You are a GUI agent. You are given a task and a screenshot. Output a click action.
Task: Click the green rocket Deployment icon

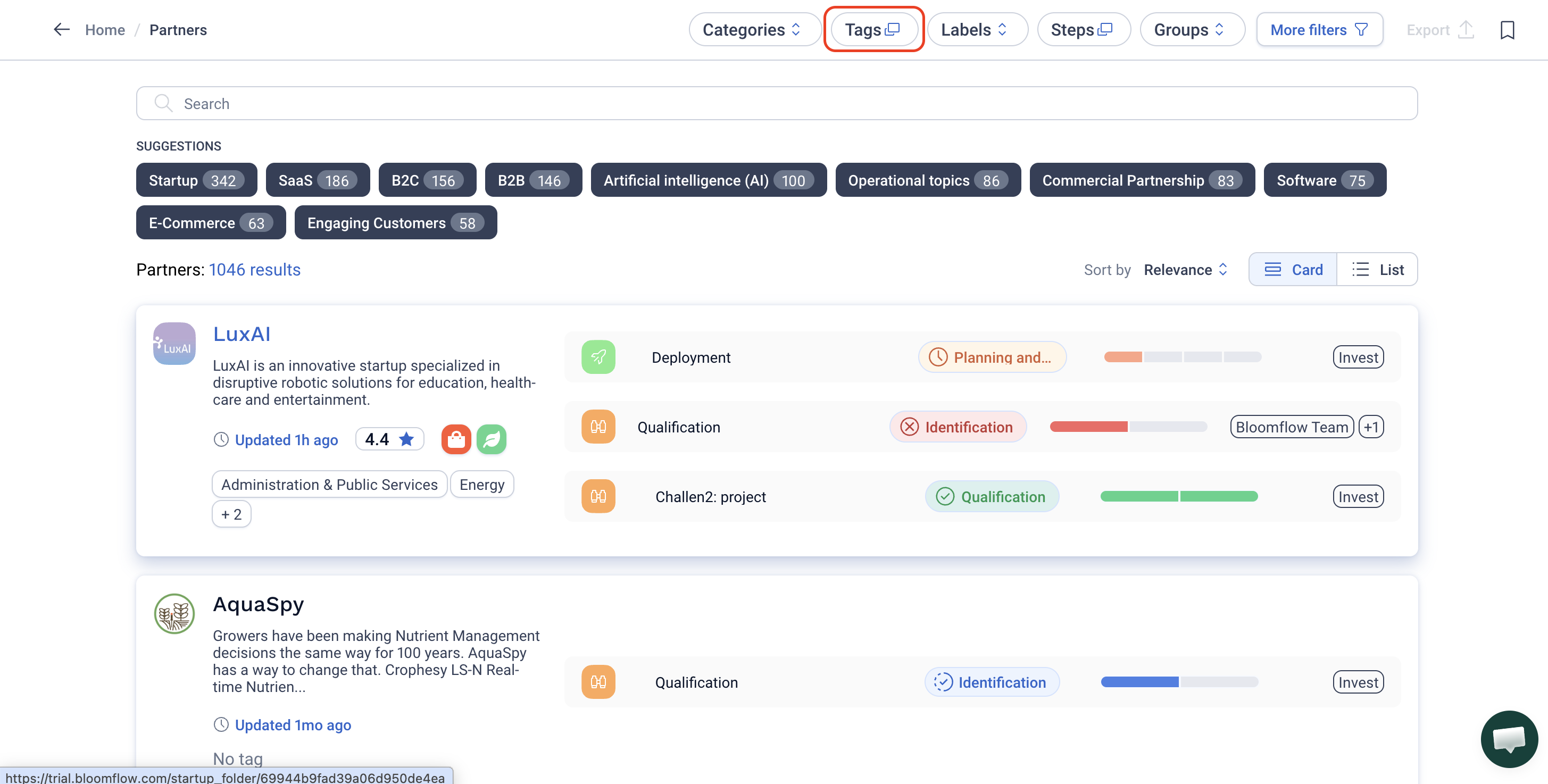click(x=598, y=357)
